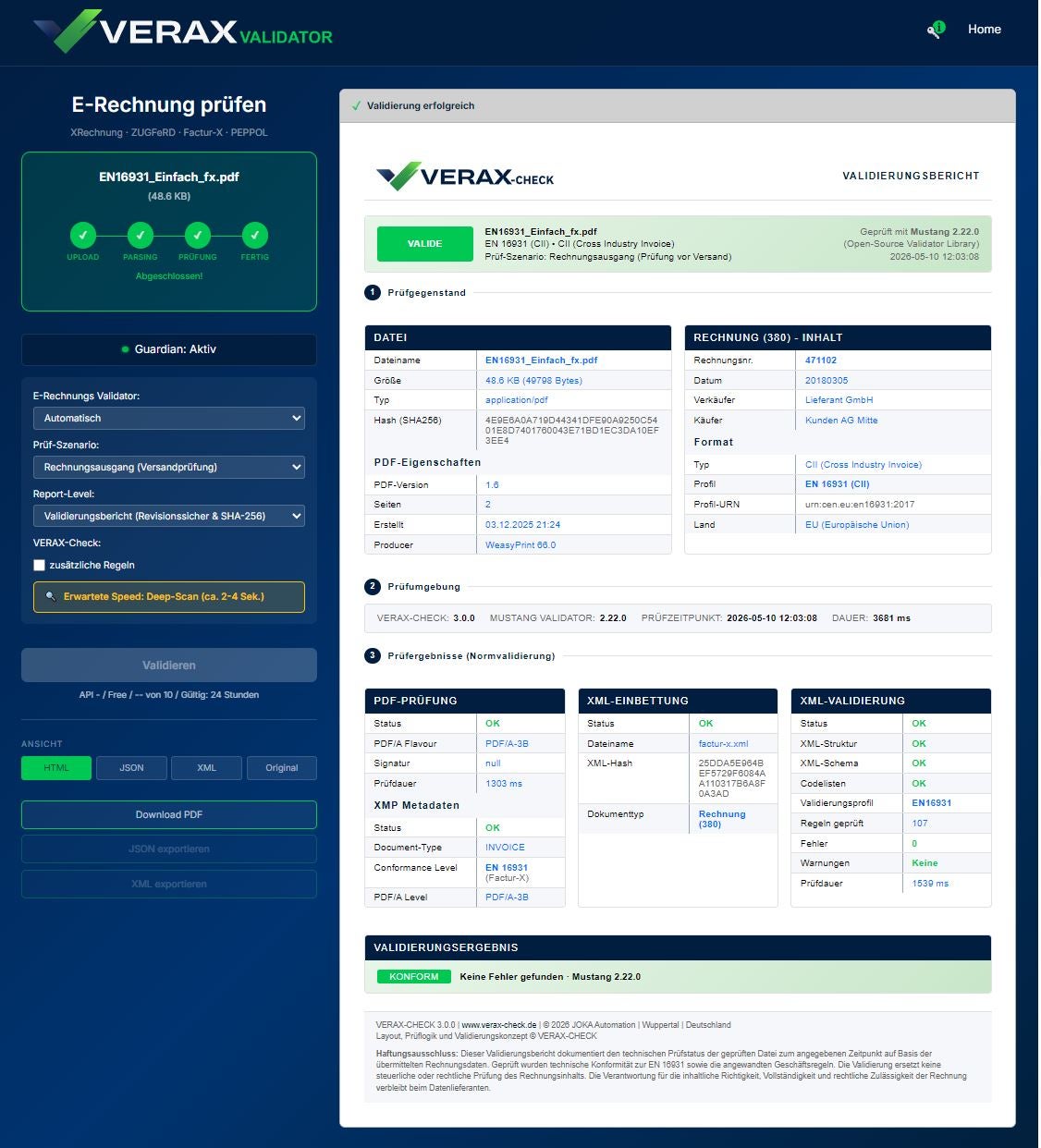Click the green VALIDE badge

pos(424,244)
